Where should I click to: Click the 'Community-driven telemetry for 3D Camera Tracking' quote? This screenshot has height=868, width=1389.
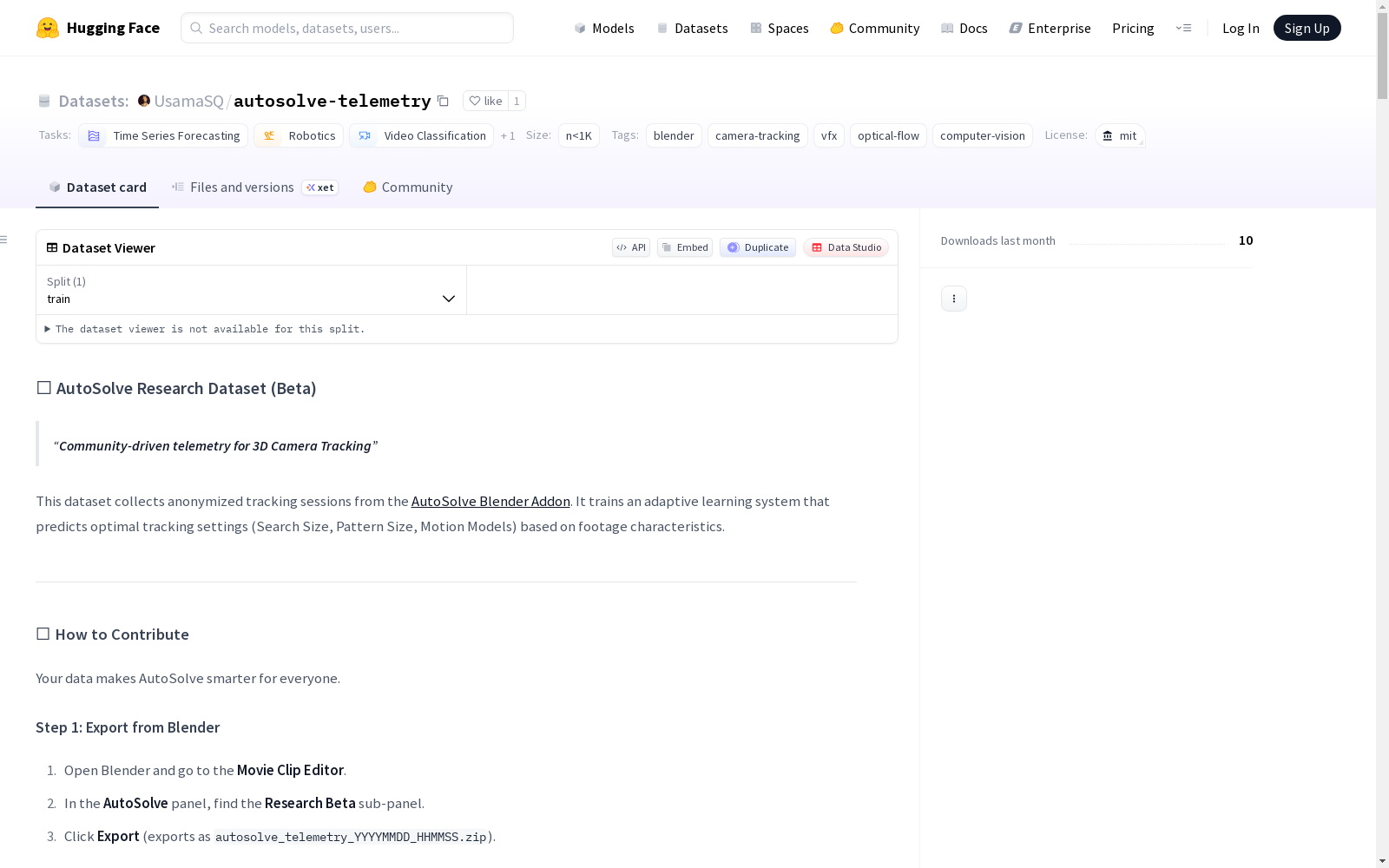click(215, 445)
